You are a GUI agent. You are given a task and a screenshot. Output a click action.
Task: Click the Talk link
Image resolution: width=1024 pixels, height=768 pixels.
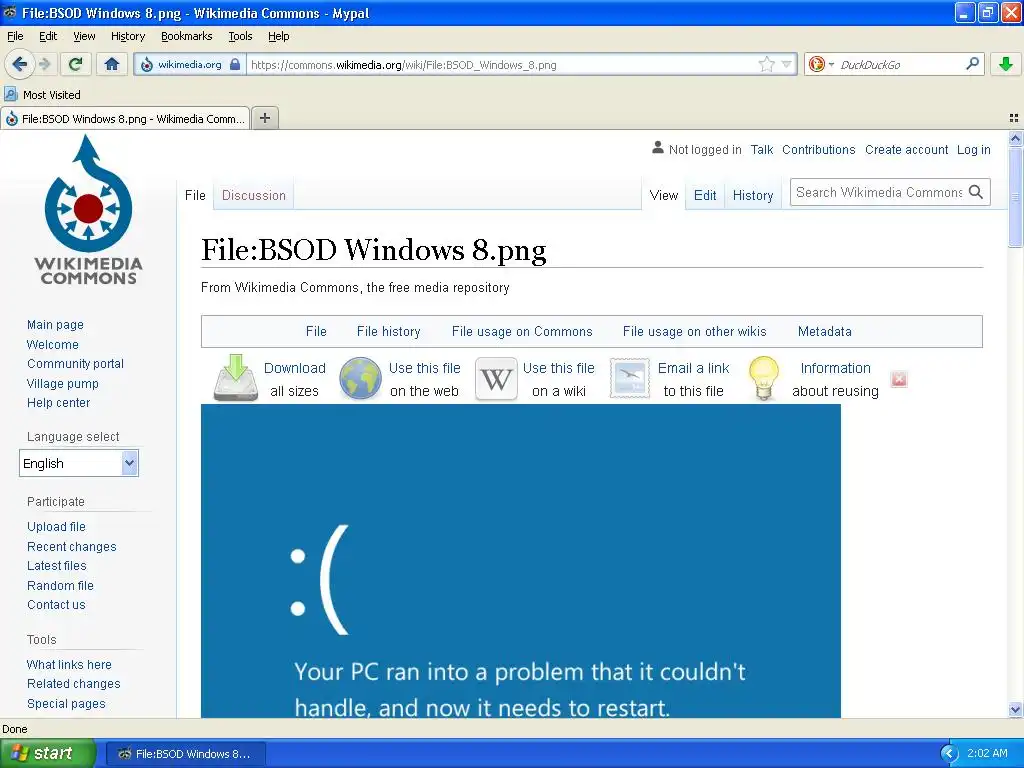(x=761, y=150)
